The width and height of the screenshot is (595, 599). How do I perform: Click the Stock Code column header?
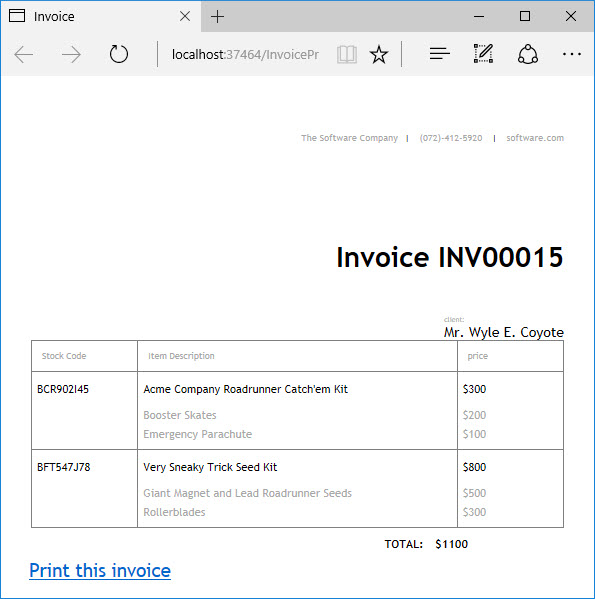pos(64,356)
